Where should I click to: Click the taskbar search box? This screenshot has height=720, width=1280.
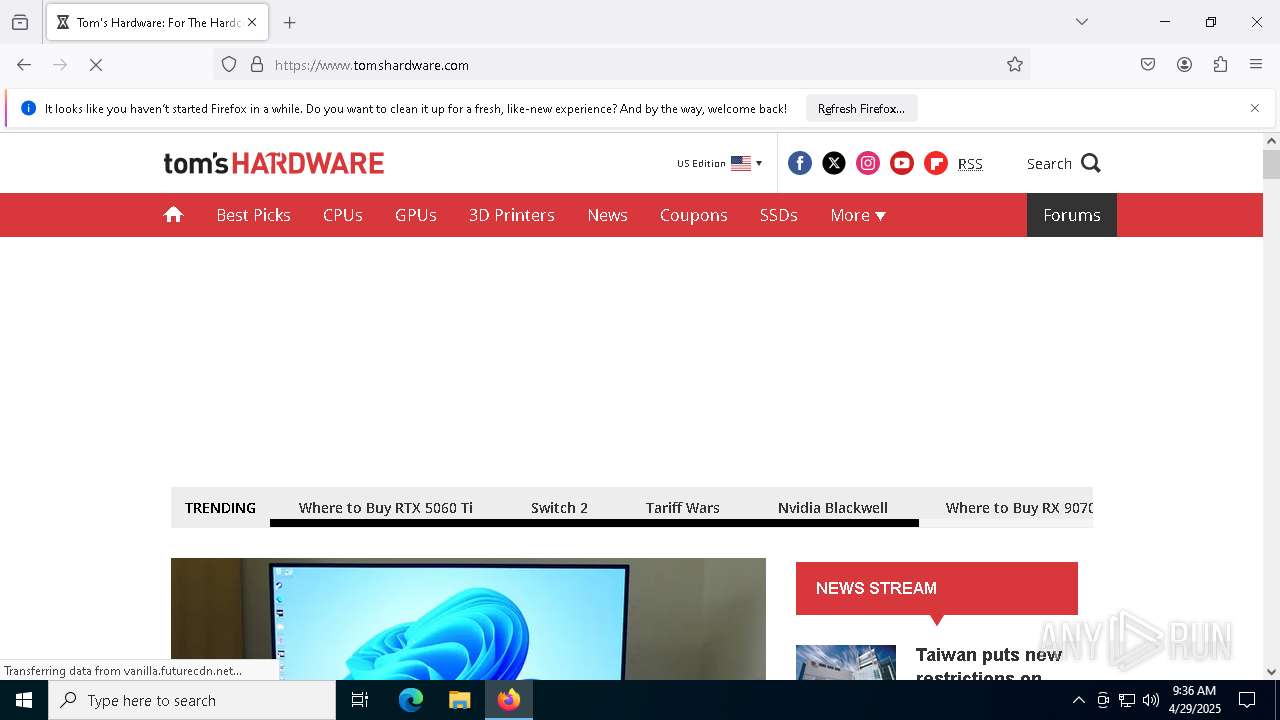(192, 700)
